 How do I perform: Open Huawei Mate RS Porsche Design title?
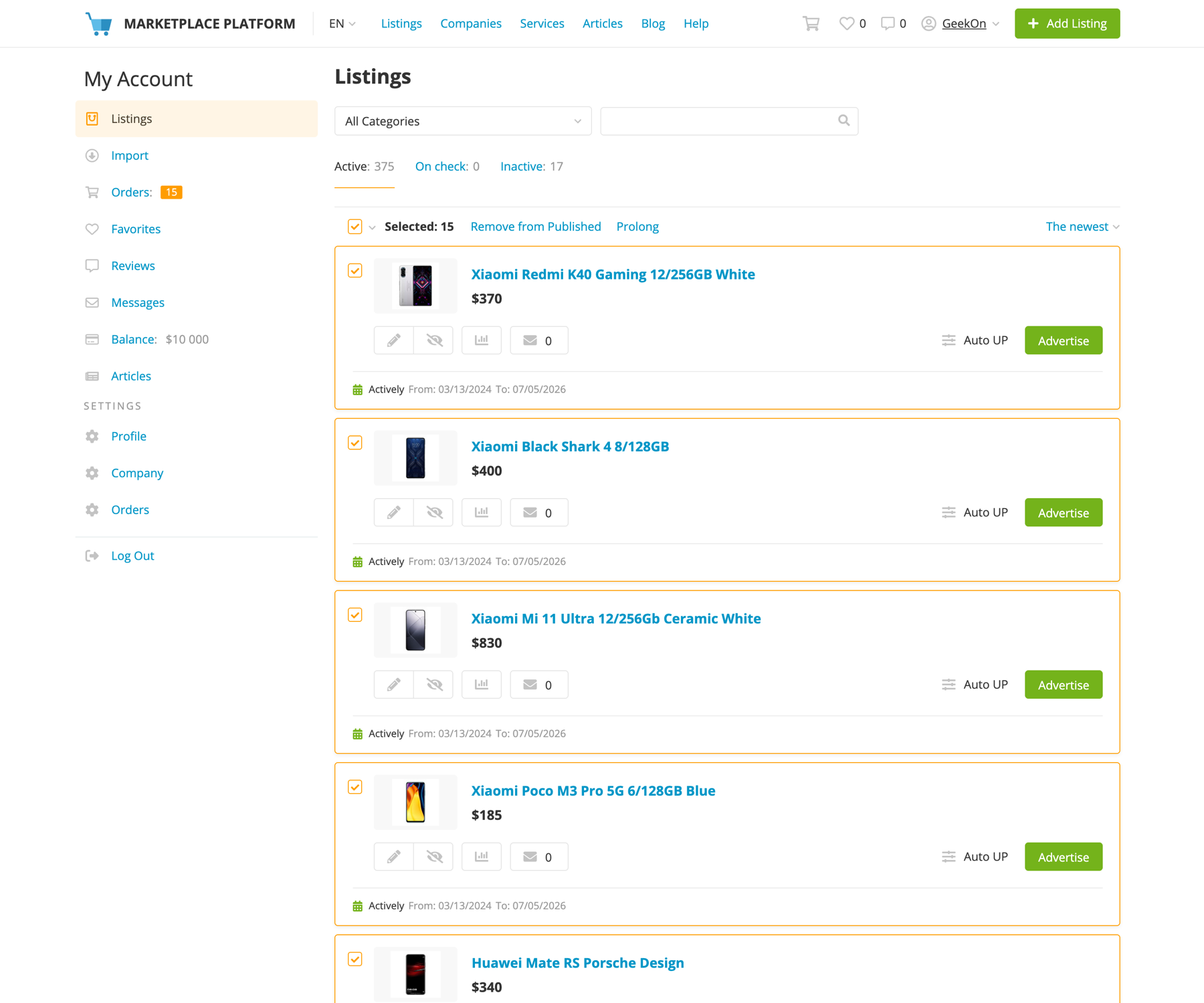[x=578, y=963]
